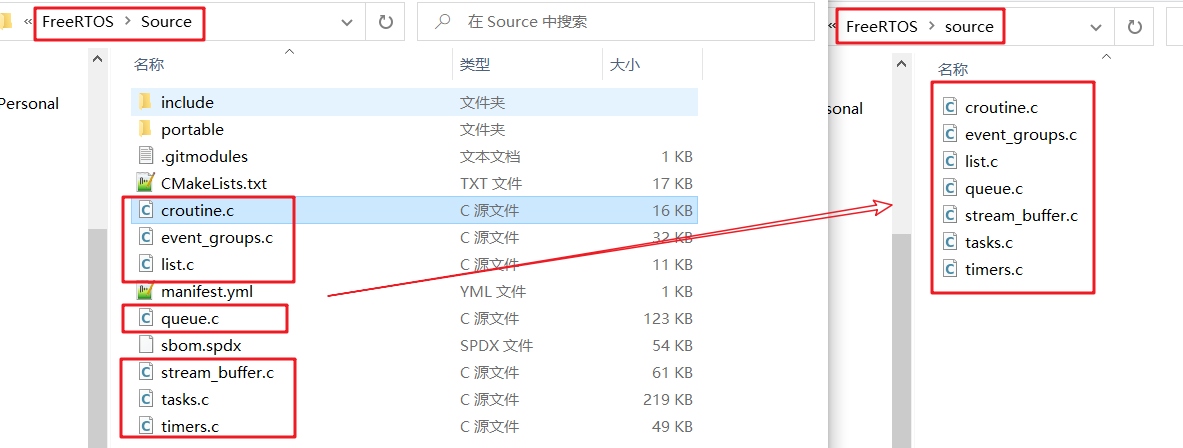Select the '219 KB' size cell
The image size is (1183, 448).
coord(668,400)
